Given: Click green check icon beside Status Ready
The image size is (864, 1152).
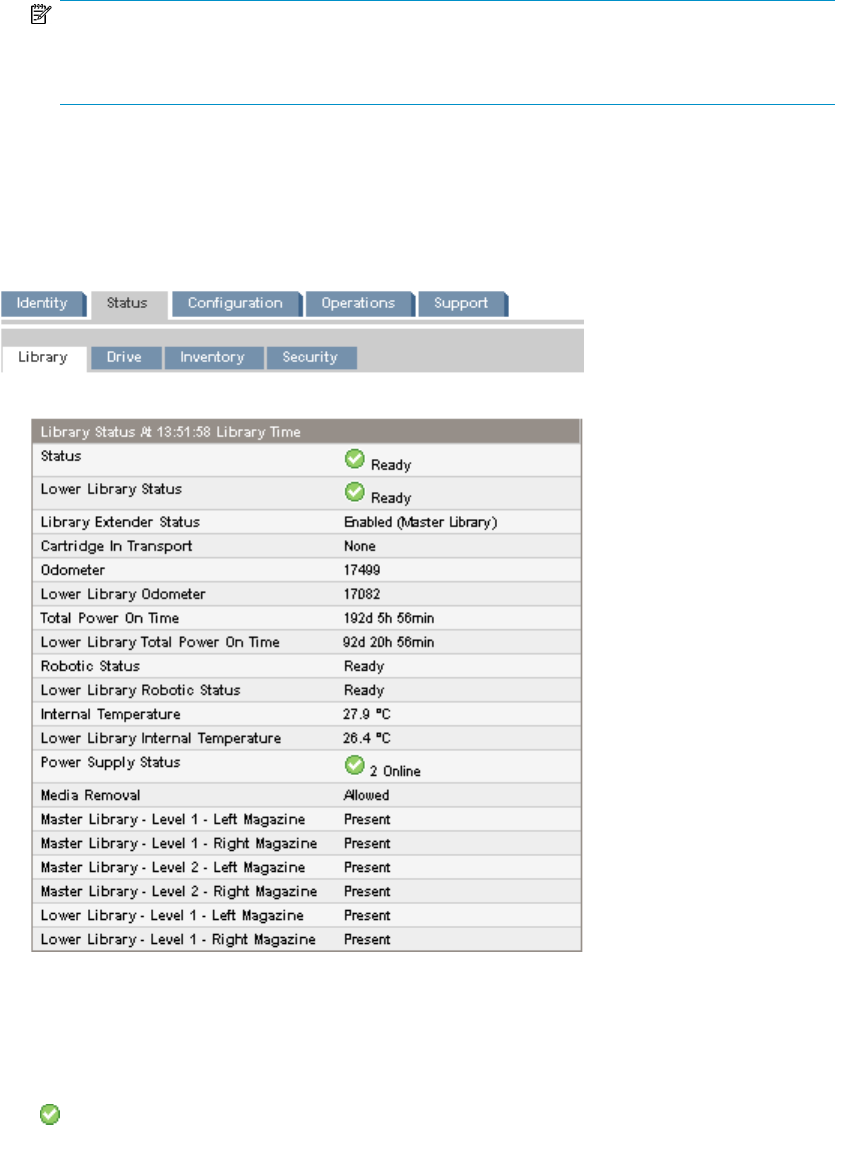Looking at the screenshot, I should coord(355,459).
